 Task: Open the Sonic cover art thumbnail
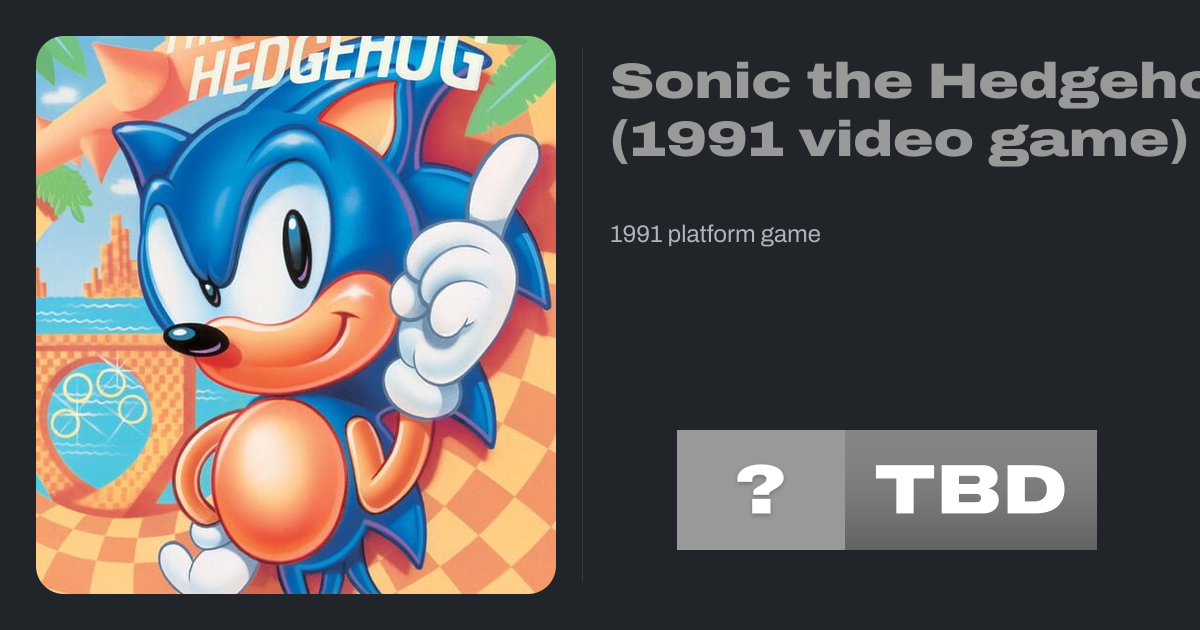pyautogui.click(x=296, y=315)
